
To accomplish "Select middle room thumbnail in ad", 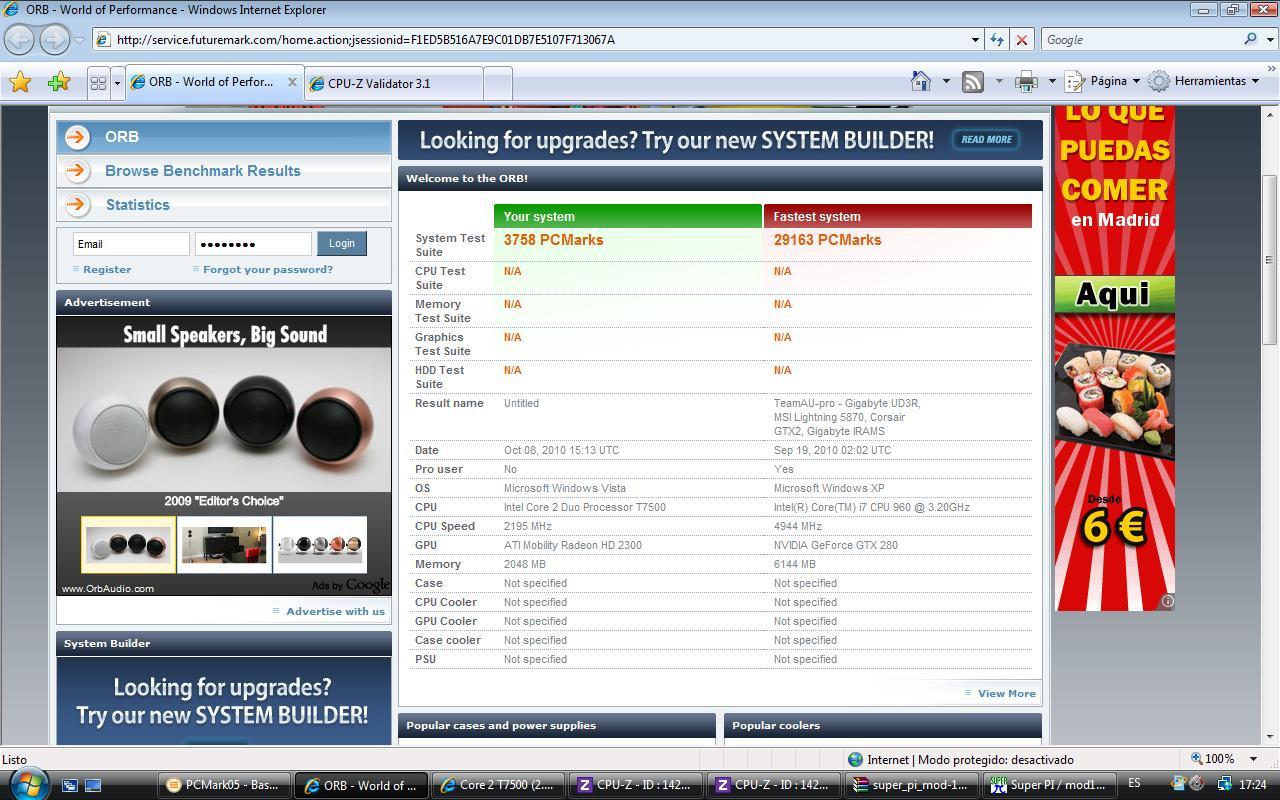I will pos(224,545).
